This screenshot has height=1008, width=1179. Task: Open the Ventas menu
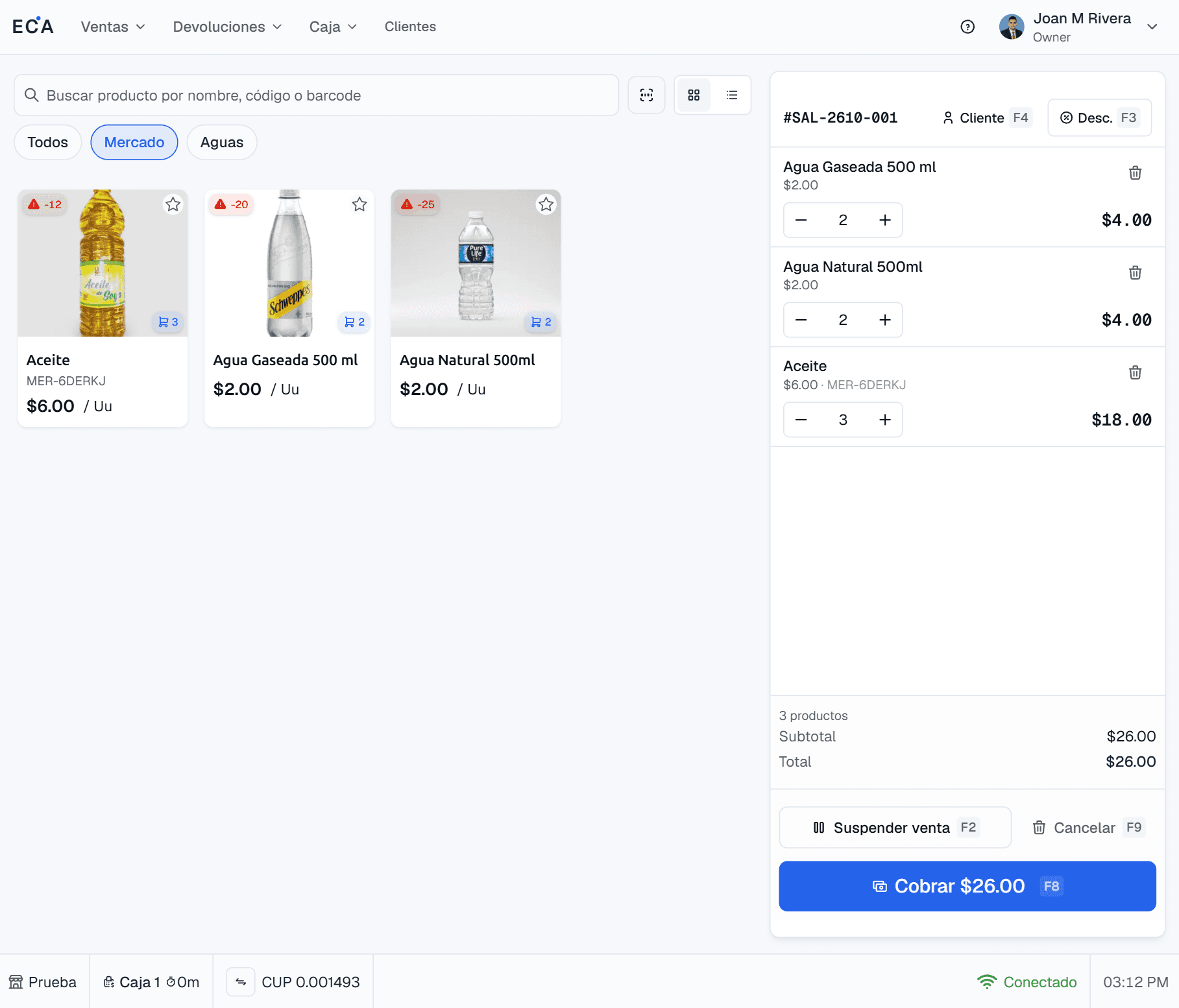coord(113,27)
